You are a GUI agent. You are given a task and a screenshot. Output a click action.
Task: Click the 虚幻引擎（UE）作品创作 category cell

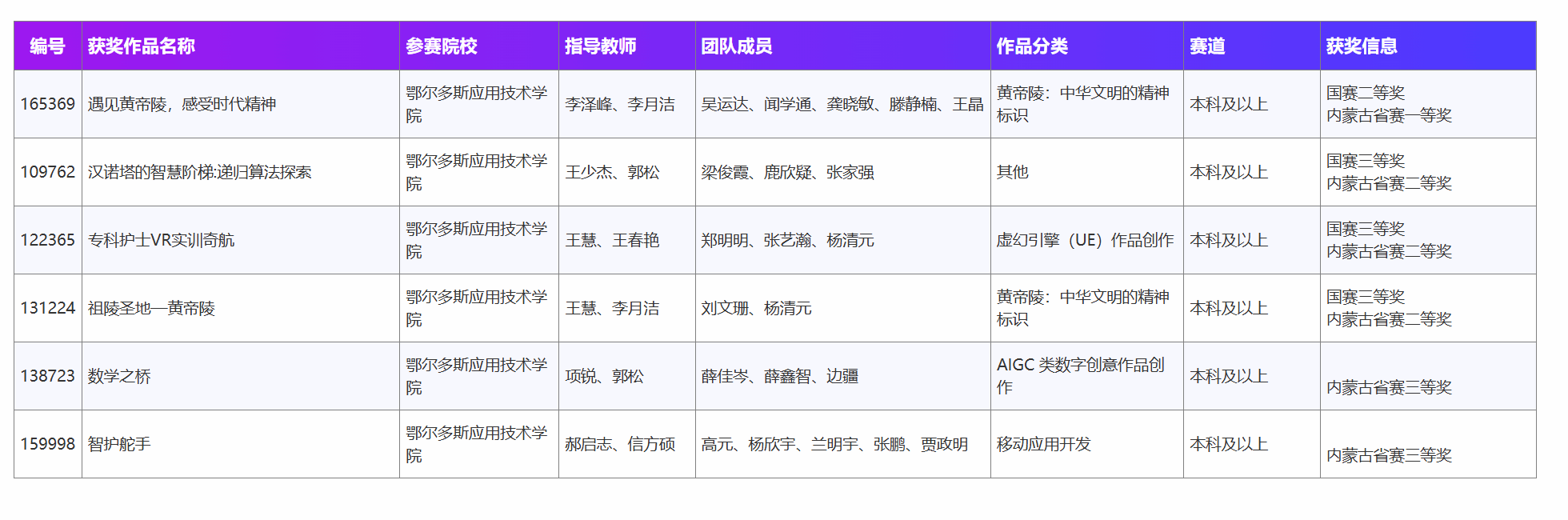pyautogui.click(x=1085, y=240)
